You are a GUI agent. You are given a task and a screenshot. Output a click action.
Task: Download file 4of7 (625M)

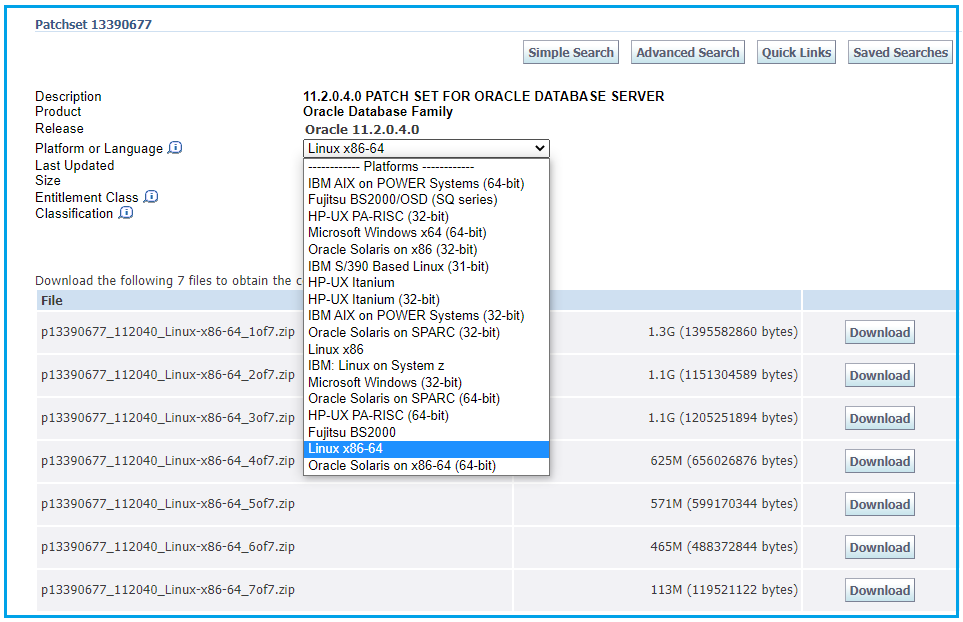[879, 461]
